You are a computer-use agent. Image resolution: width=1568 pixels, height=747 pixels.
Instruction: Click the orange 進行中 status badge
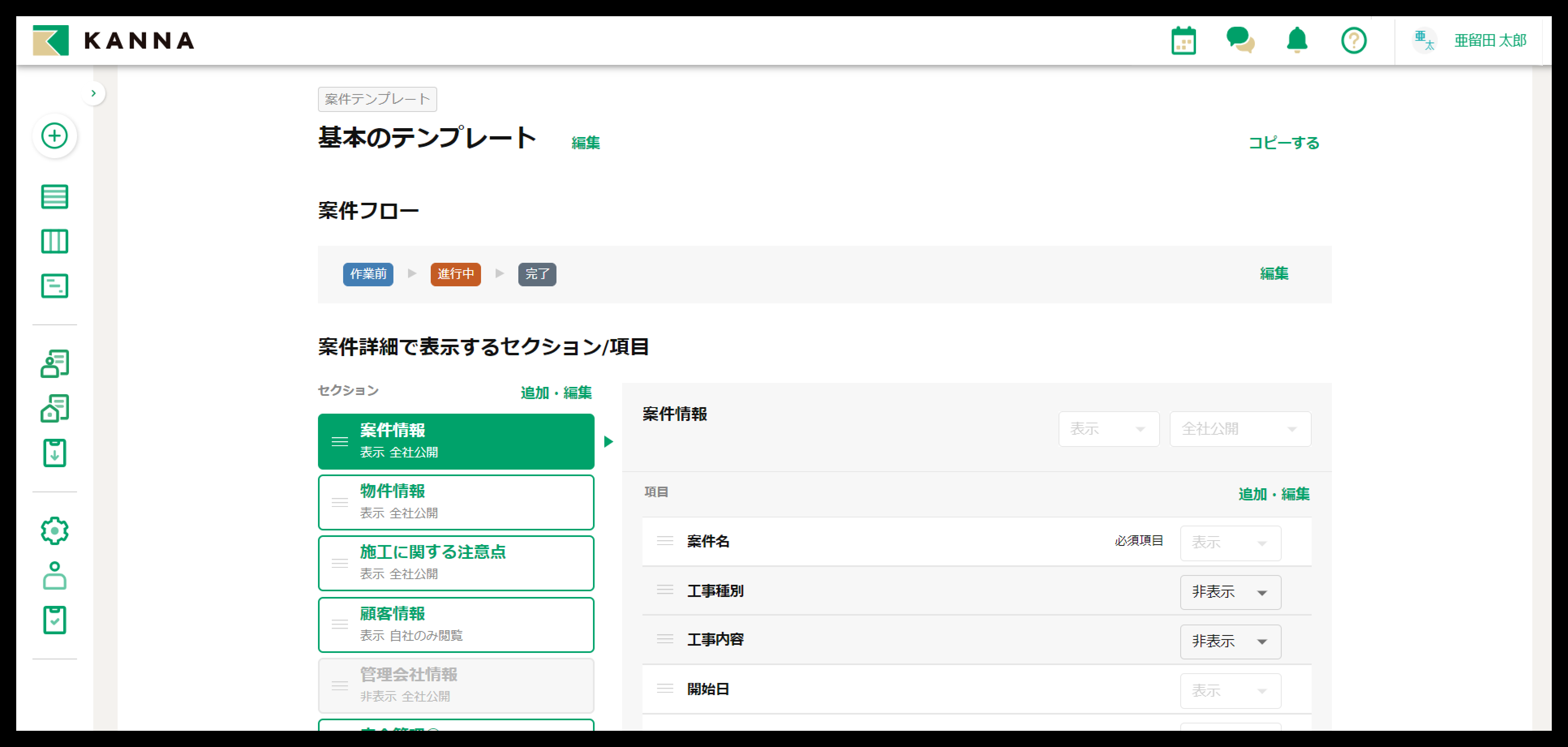click(x=456, y=274)
